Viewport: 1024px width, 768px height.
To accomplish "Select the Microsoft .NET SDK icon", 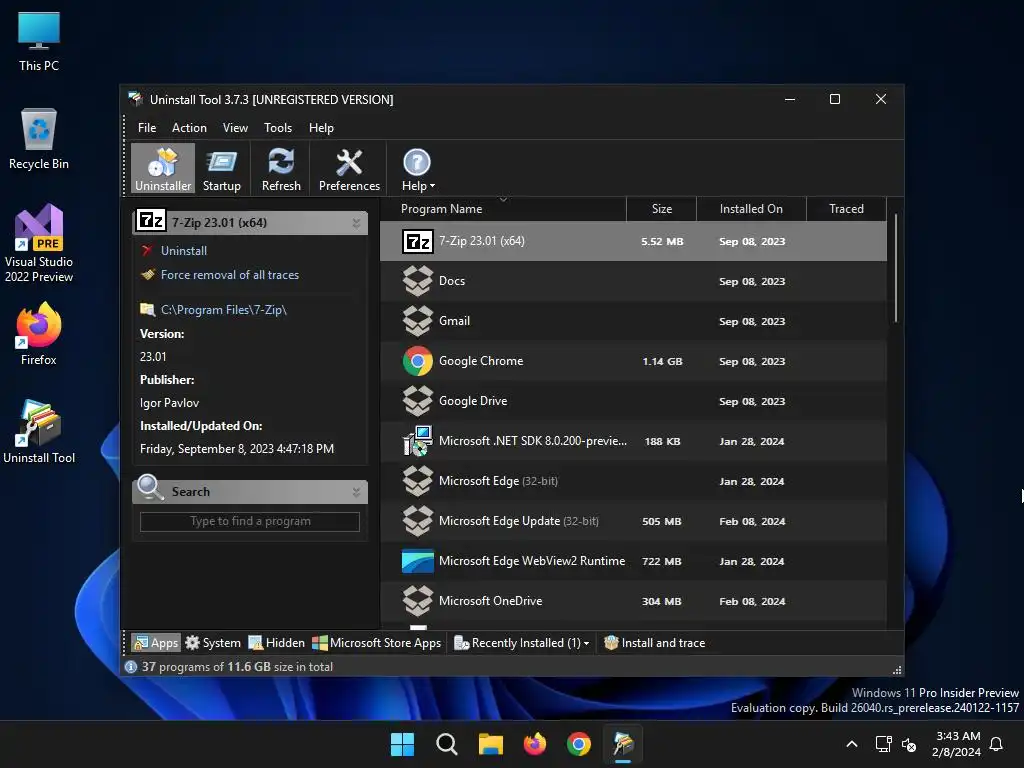I will (x=417, y=441).
